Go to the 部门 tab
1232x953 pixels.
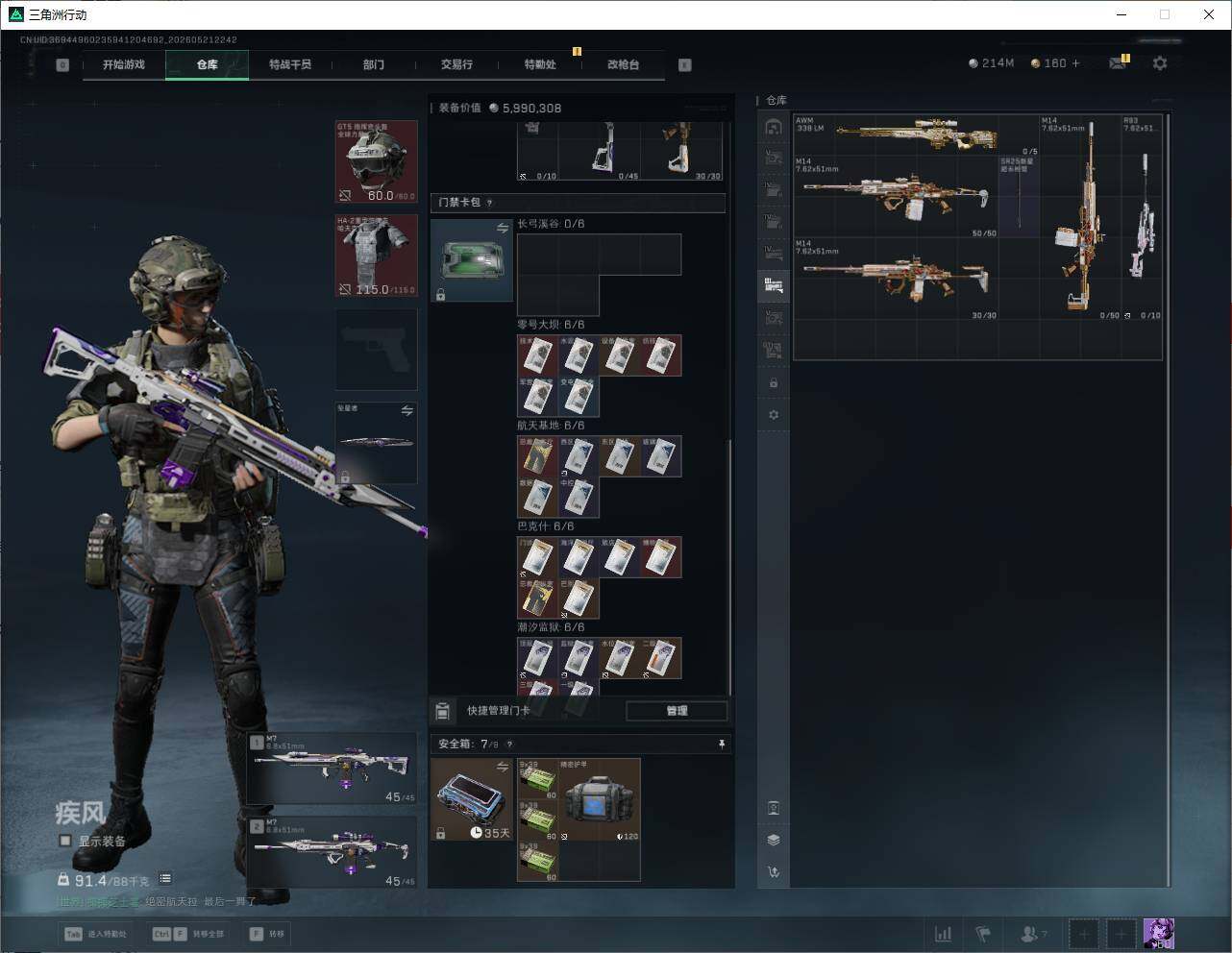click(x=374, y=64)
